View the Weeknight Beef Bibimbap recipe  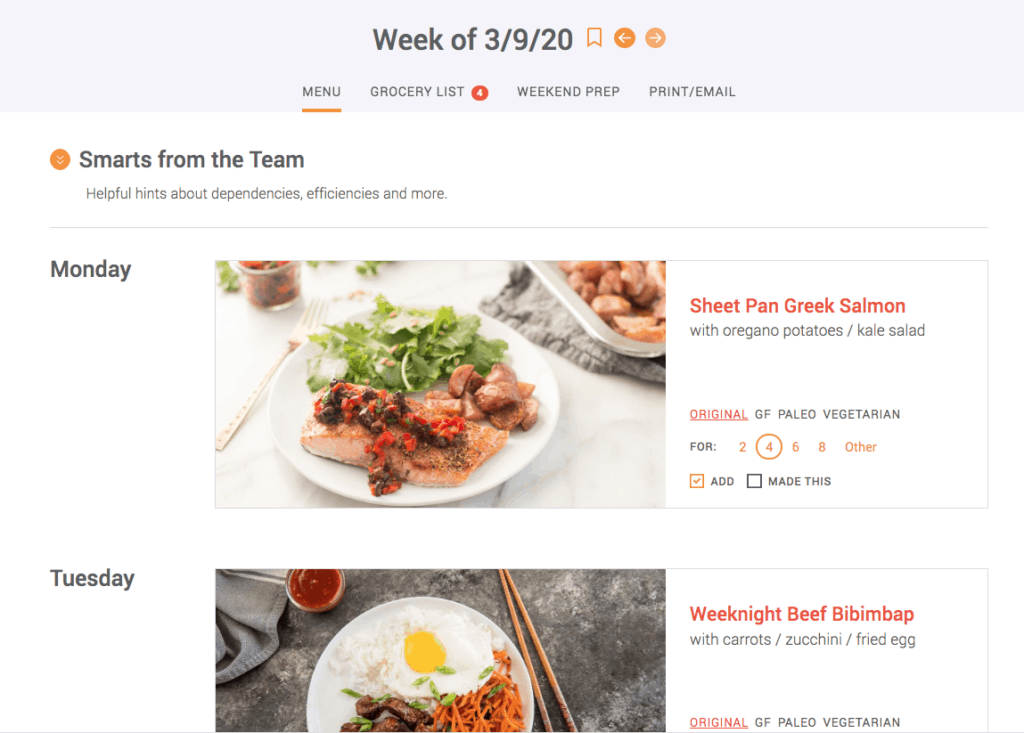point(801,614)
